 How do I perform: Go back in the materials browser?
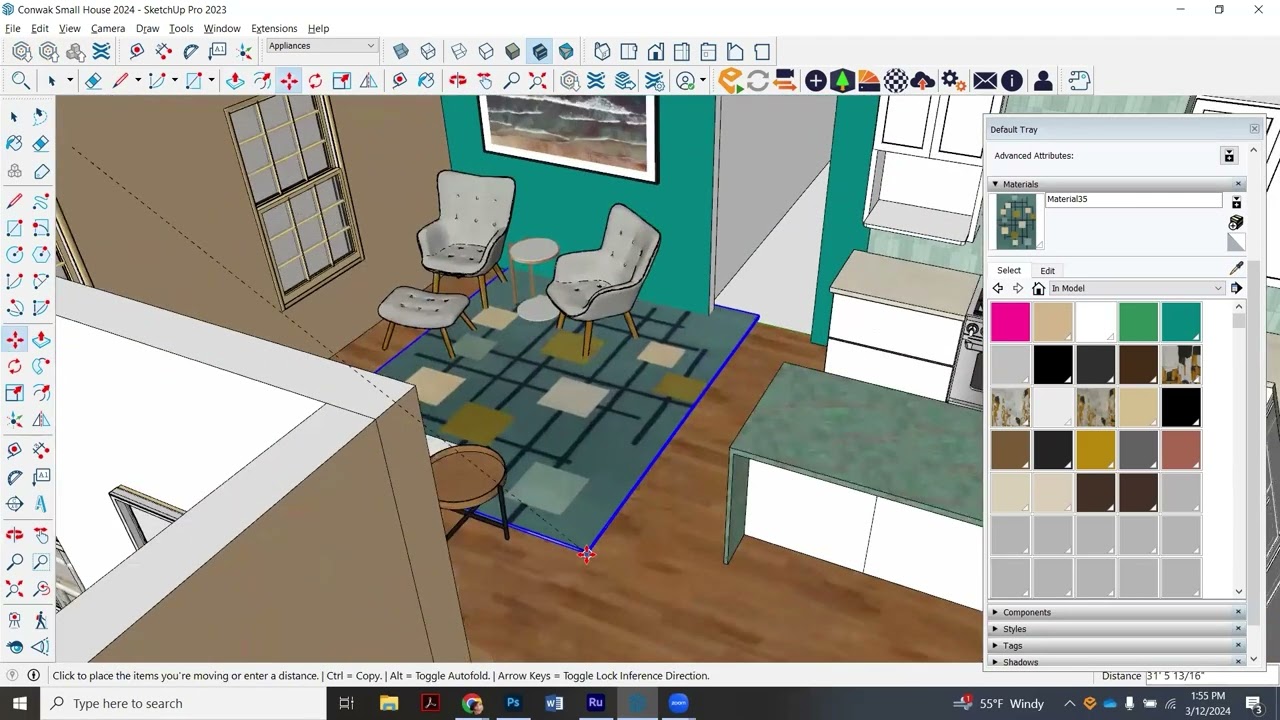[x=998, y=288]
